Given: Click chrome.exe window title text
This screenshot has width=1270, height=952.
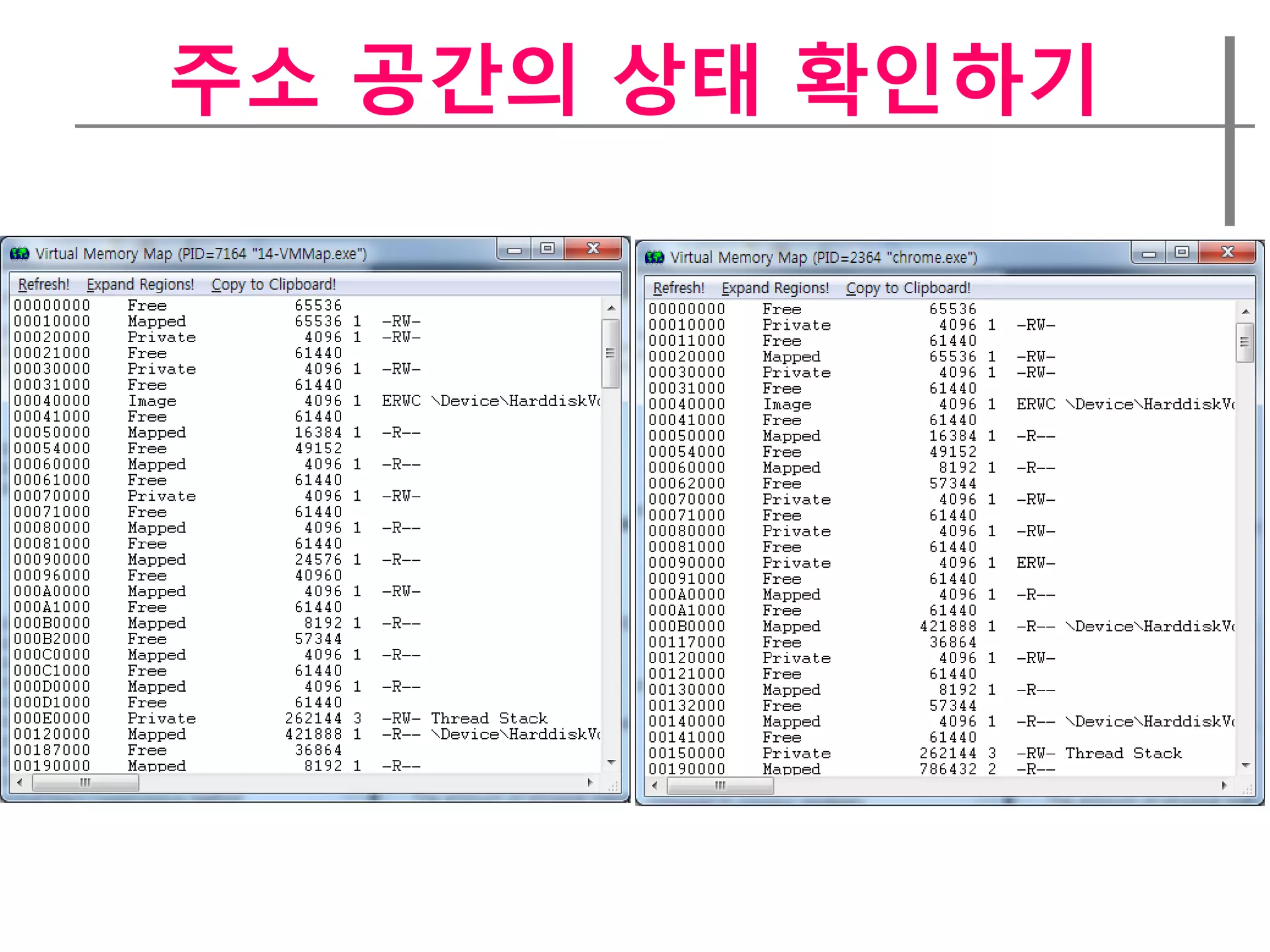Looking at the screenshot, I should click(x=824, y=258).
